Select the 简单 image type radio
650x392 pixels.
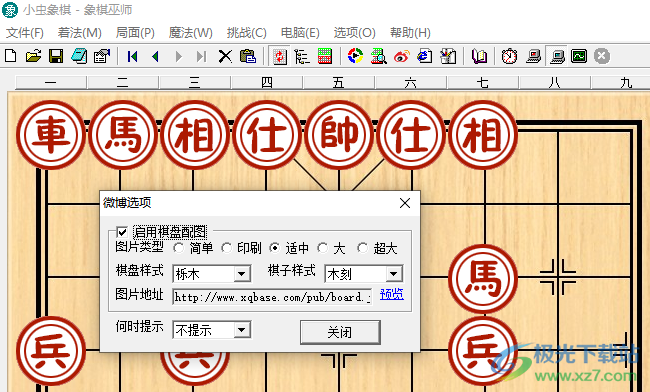[x=179, y=248]
